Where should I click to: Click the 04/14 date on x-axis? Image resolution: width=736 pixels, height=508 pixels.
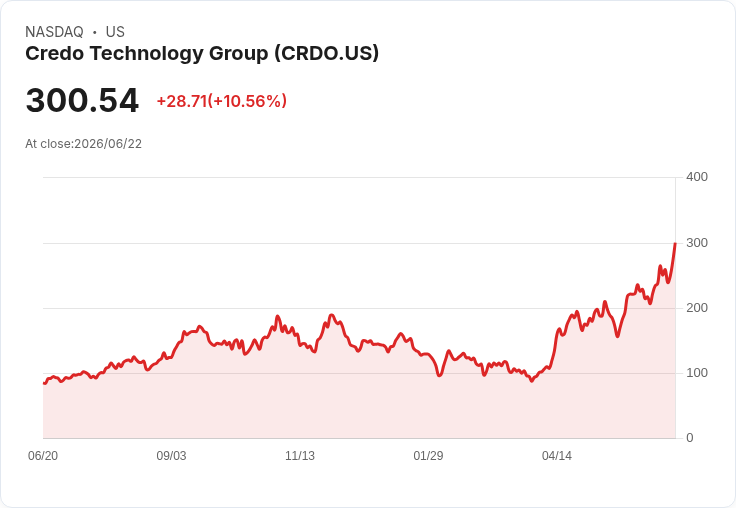(557, 455)
